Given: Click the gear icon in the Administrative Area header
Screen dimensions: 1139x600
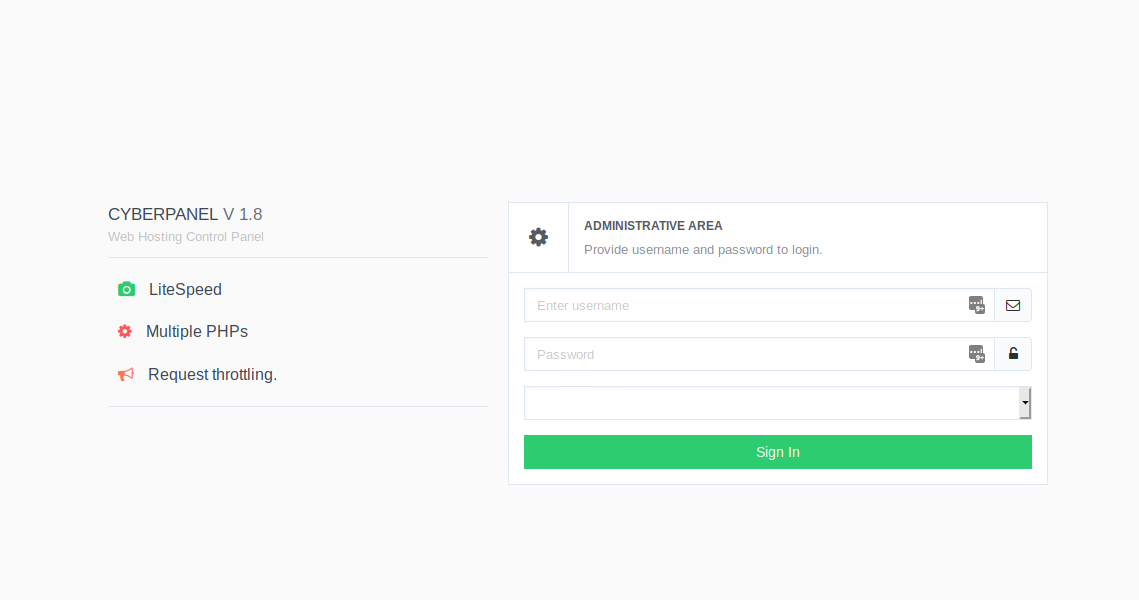Looking at the screenshot, I should [x=538, y=237].
